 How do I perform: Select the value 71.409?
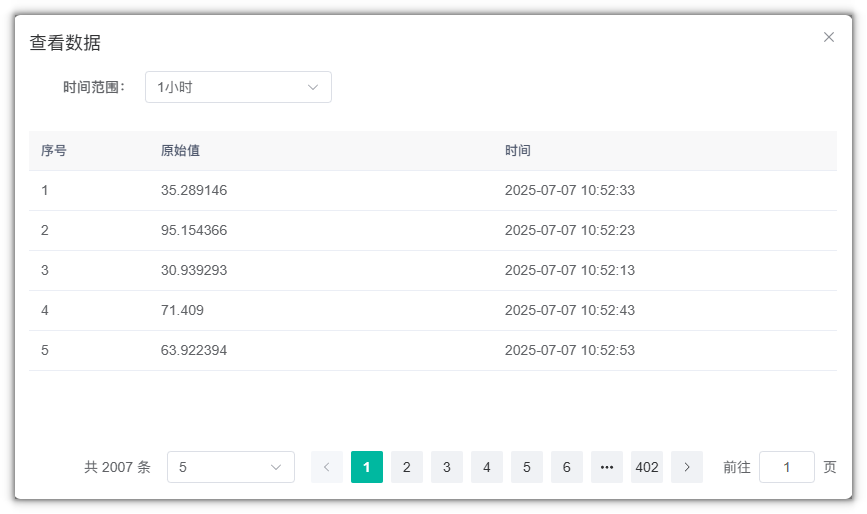click(x=182, y=310)
